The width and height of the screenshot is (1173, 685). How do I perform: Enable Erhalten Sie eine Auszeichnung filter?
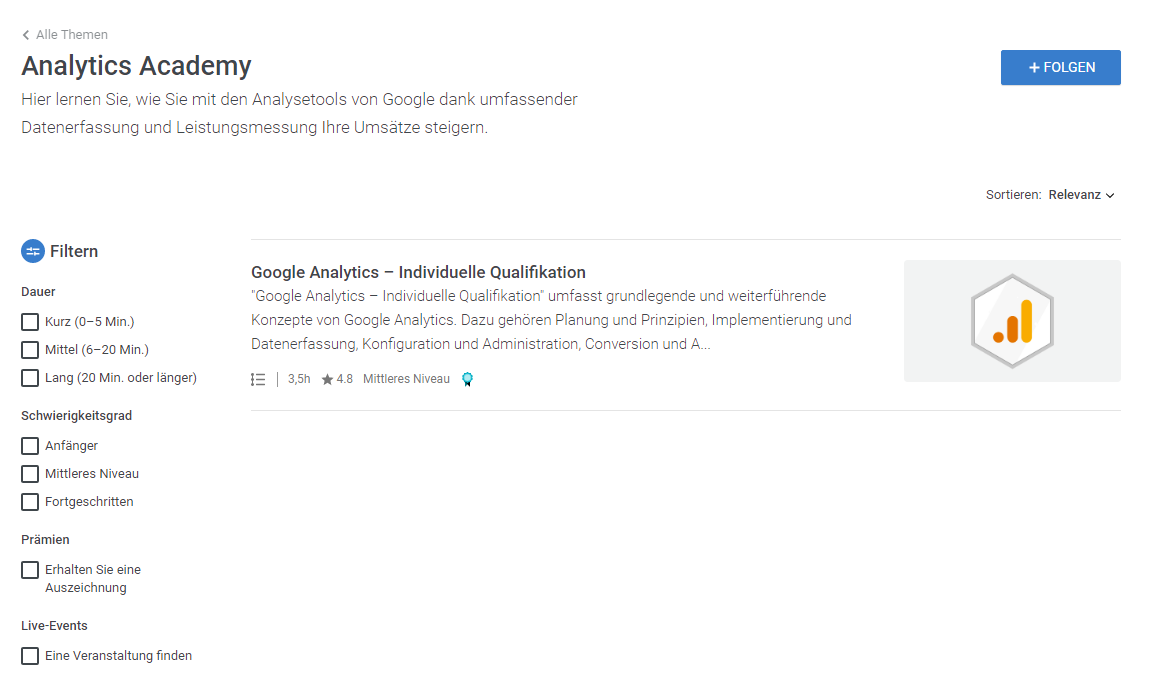pos(30,571)
